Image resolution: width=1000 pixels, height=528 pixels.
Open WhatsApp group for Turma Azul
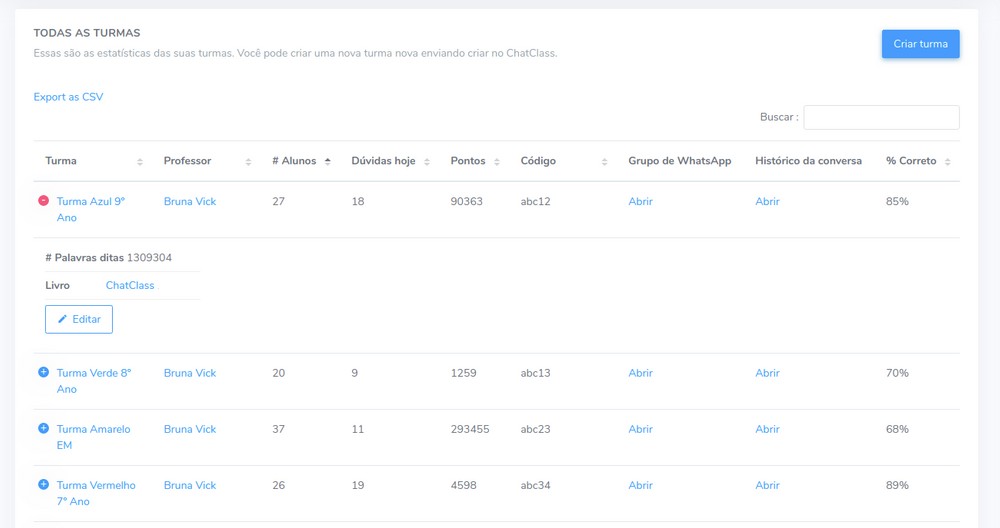coord(640,201)
